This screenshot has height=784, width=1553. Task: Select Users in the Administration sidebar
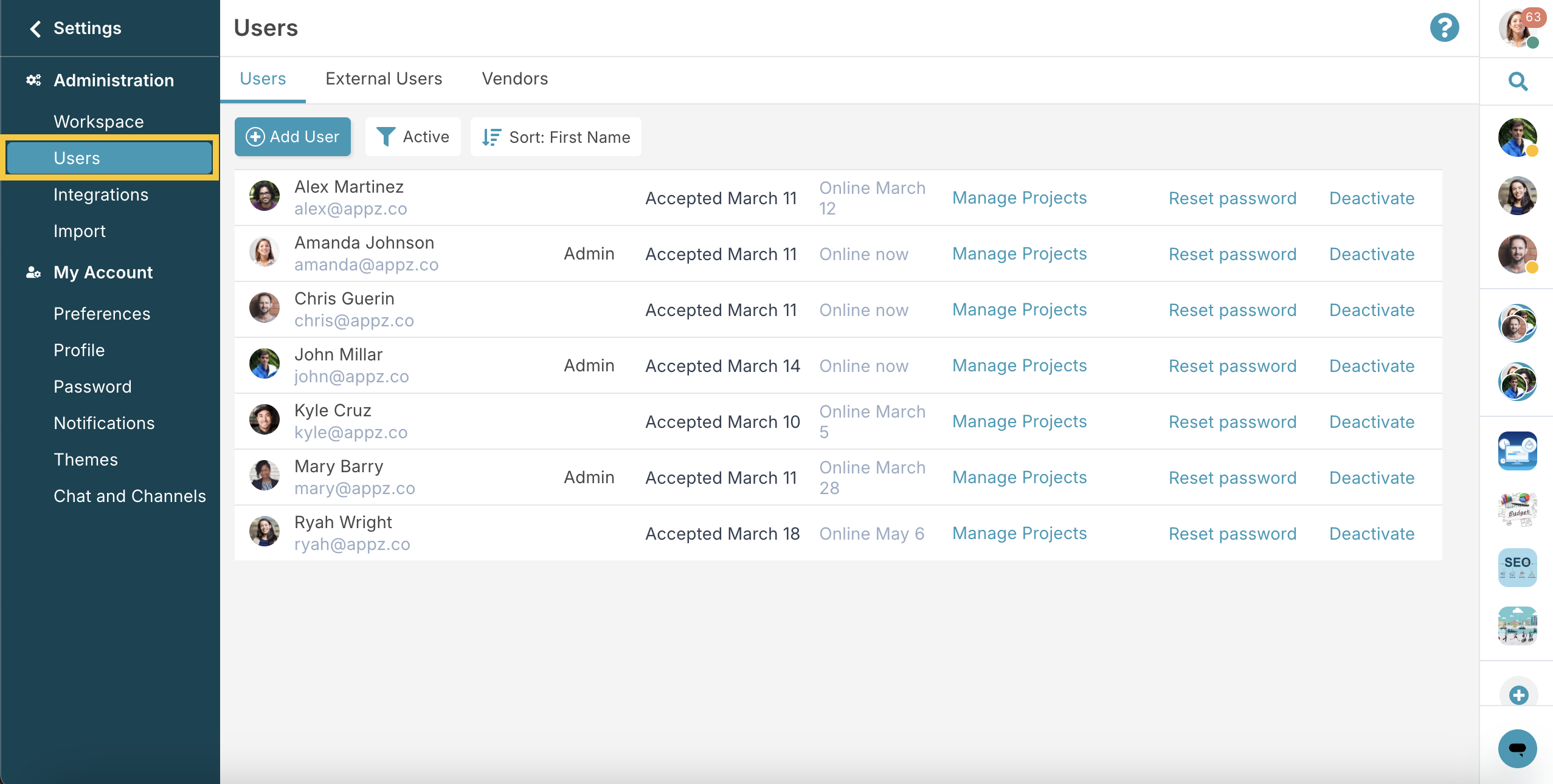[109, 158]
